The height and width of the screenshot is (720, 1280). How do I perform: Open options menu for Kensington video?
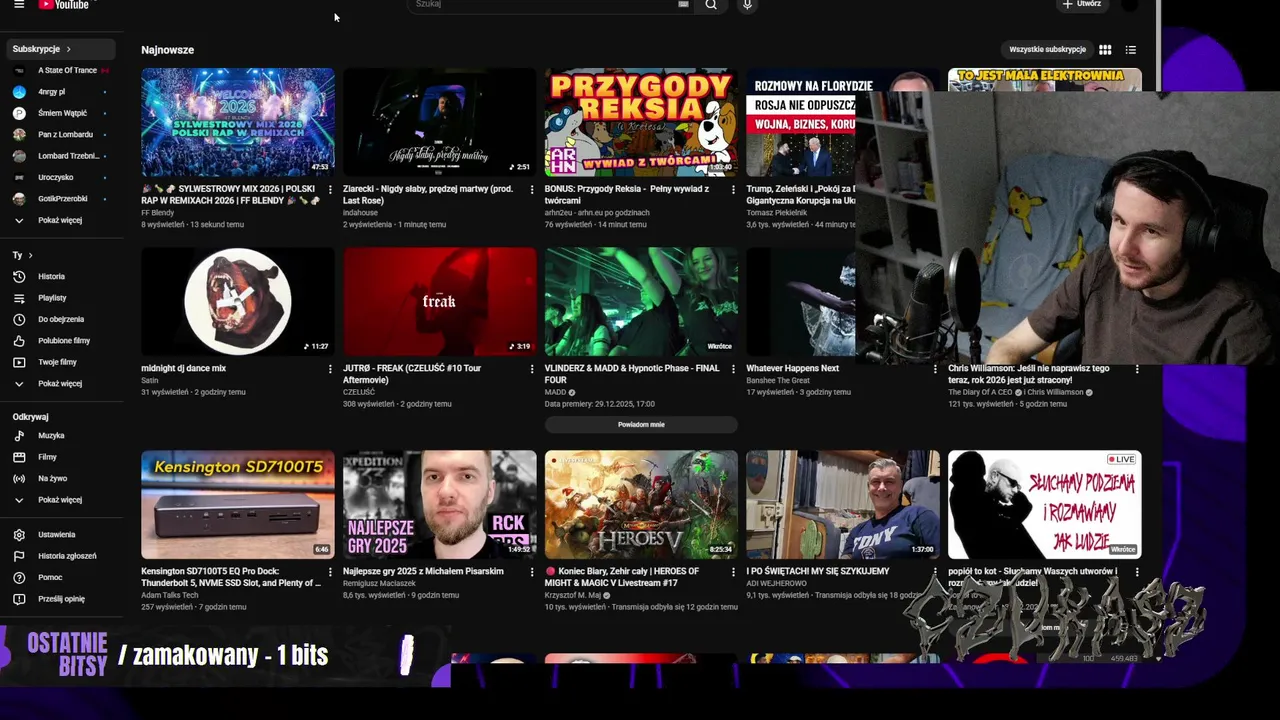[330, 572]
